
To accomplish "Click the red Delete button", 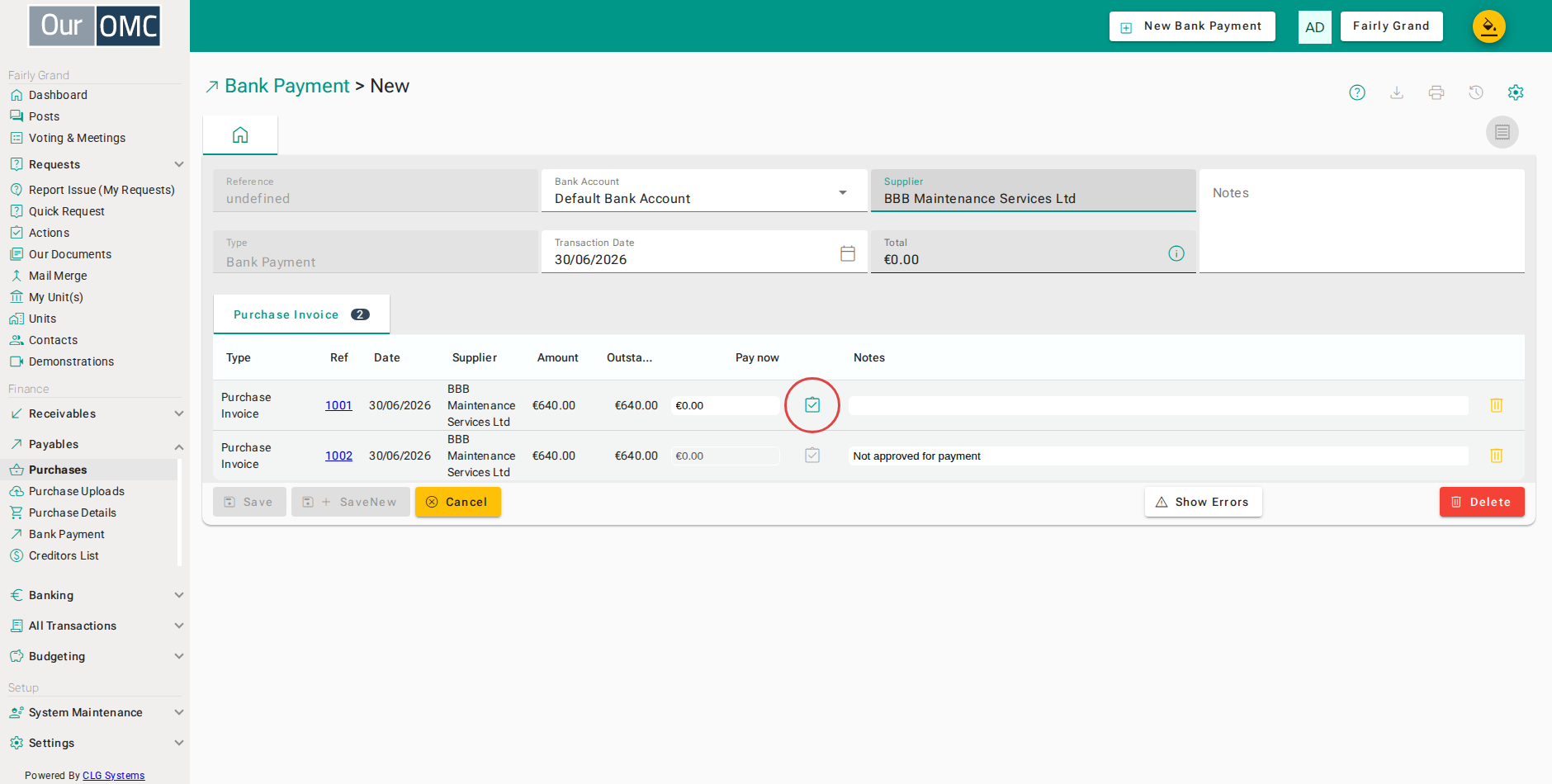I will pyautogui.click(x=1482, y=502).
